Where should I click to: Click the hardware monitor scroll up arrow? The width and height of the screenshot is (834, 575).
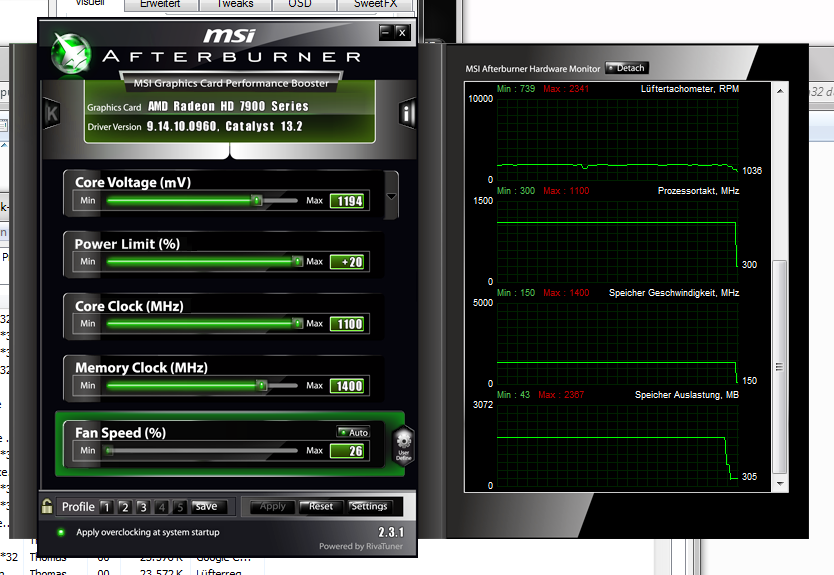(780, 91)
